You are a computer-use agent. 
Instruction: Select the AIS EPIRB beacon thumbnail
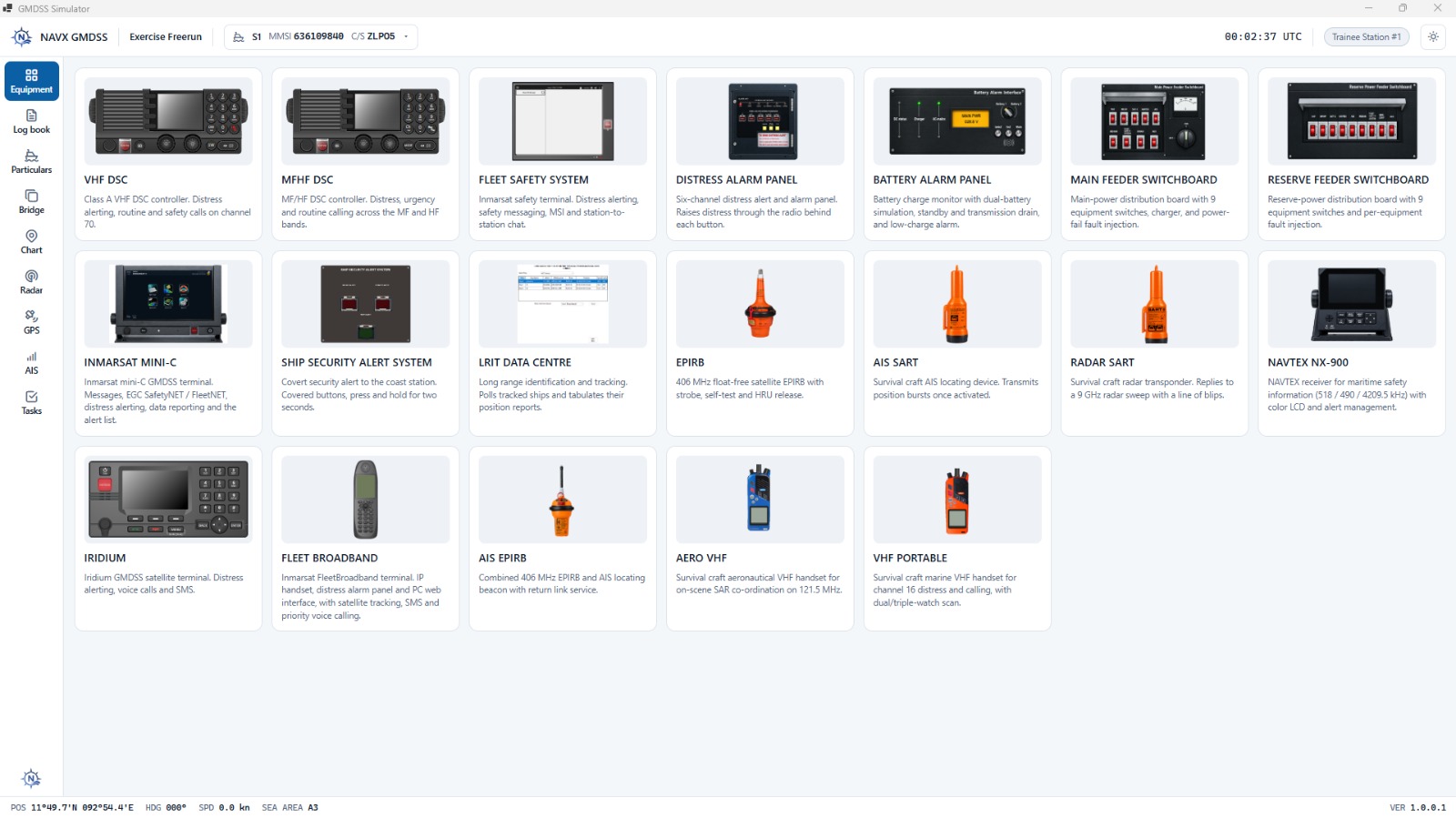pyautogui.click(x=562, y=500)
